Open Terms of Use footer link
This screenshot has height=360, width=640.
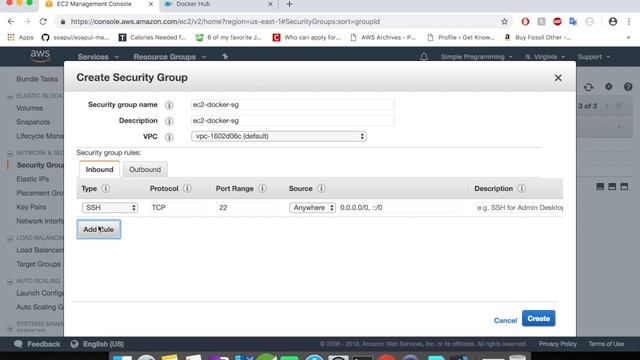606,344
